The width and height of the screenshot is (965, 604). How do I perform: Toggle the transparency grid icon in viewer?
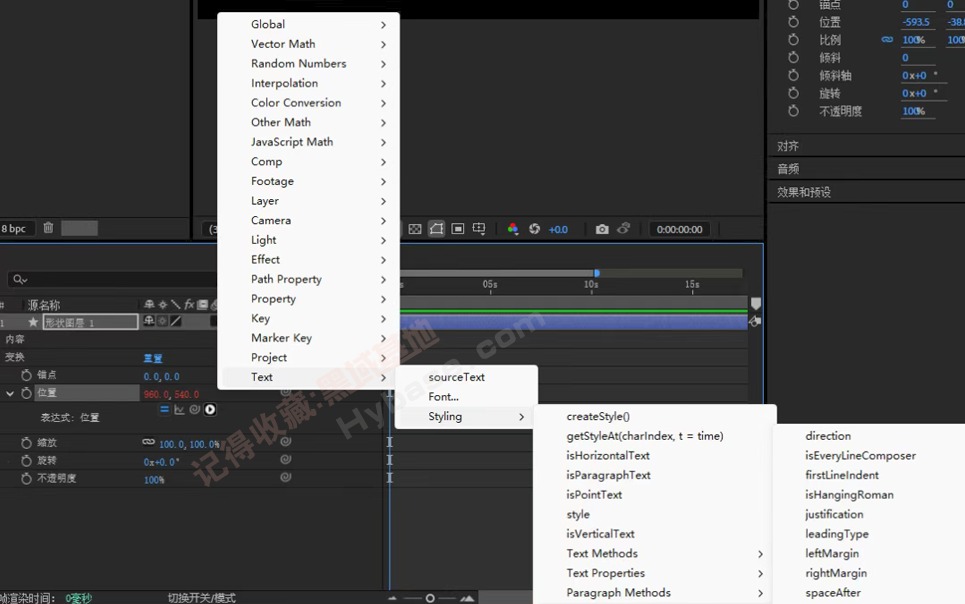[x=415, y=229]
